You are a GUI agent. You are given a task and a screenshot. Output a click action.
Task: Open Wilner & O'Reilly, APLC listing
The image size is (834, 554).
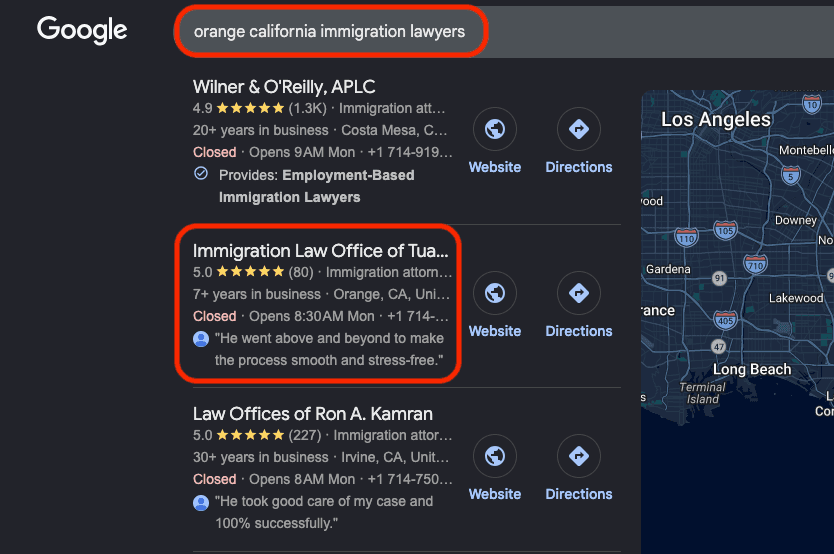point(284,87)
